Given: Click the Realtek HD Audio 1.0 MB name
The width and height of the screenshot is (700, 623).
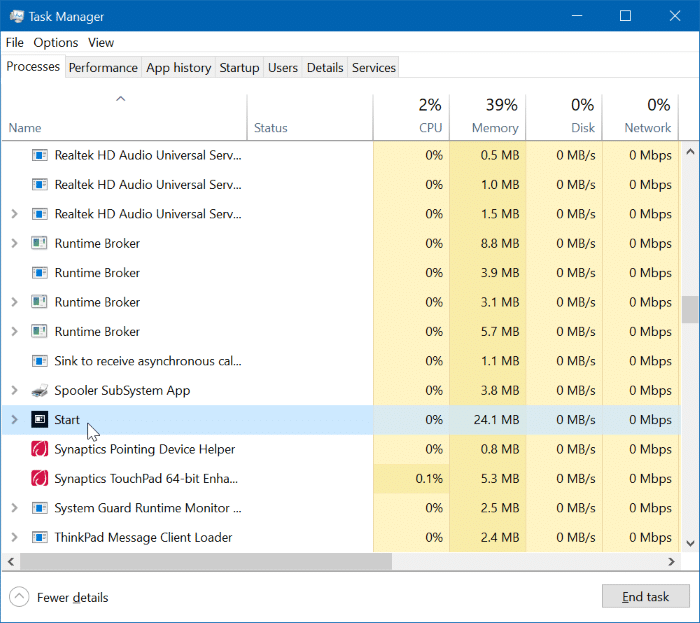Looking at the screenshot, I should coord(148,185).
